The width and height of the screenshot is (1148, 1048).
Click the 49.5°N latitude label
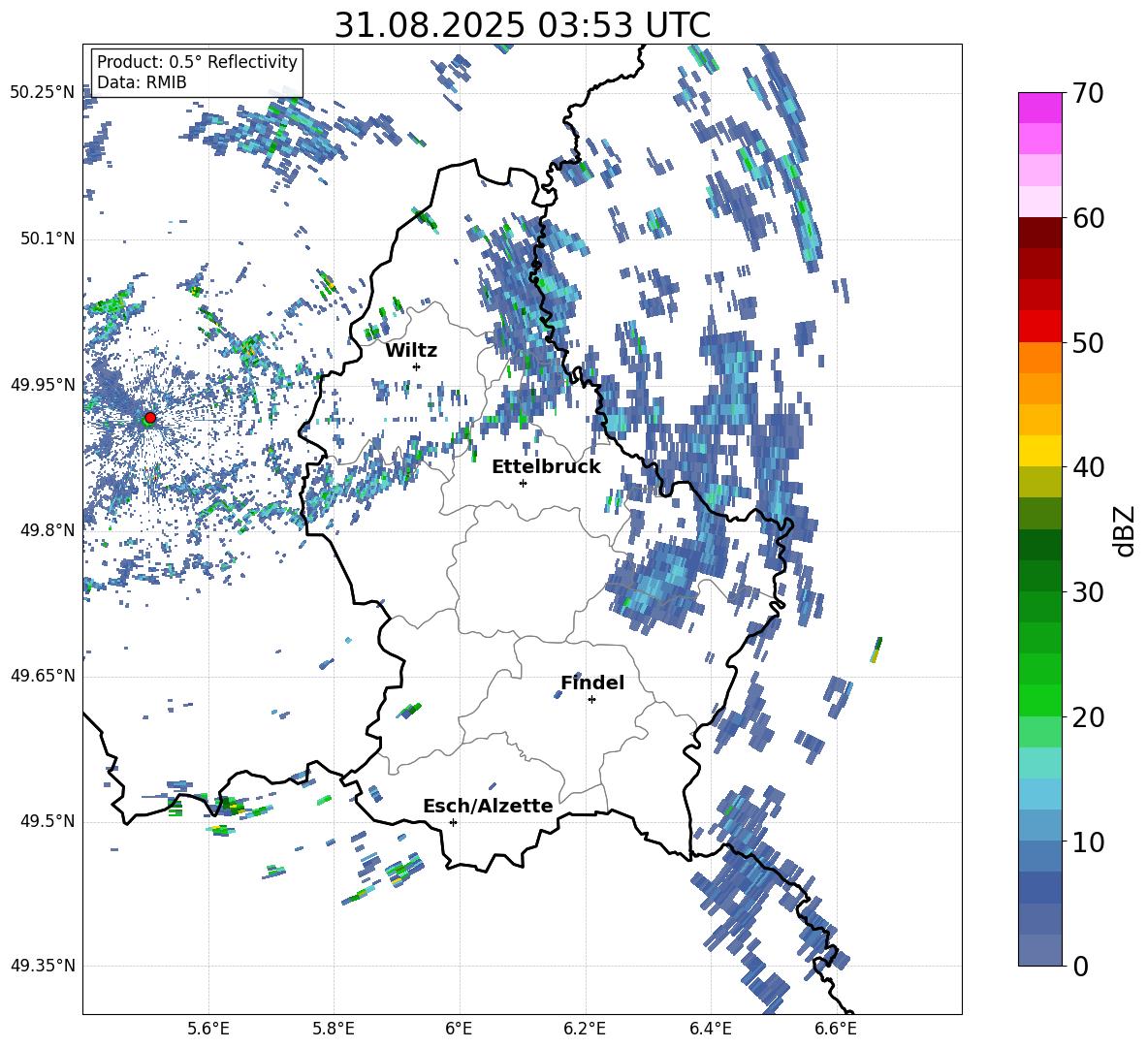48,821
